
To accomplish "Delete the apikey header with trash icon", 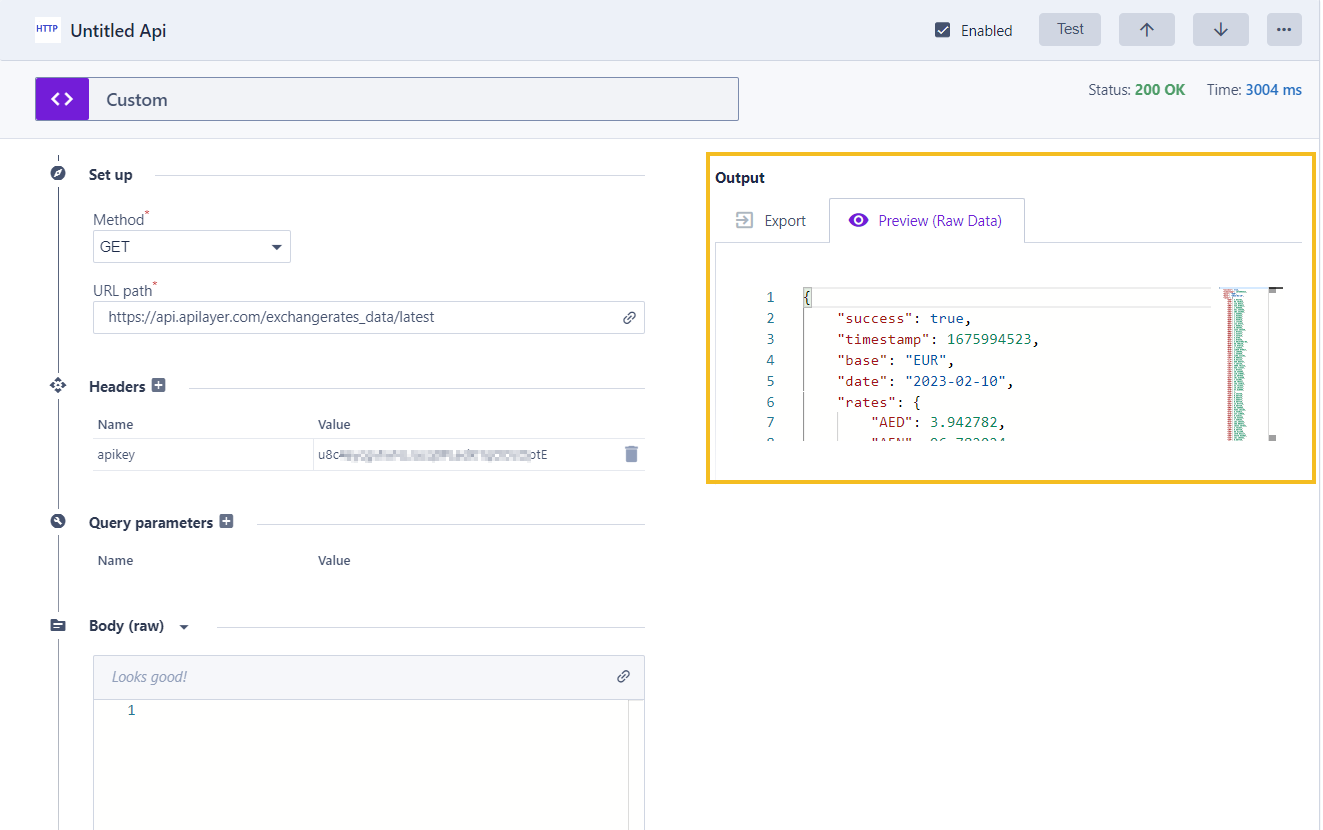I will pyautogui.click(x=630, y=454).
